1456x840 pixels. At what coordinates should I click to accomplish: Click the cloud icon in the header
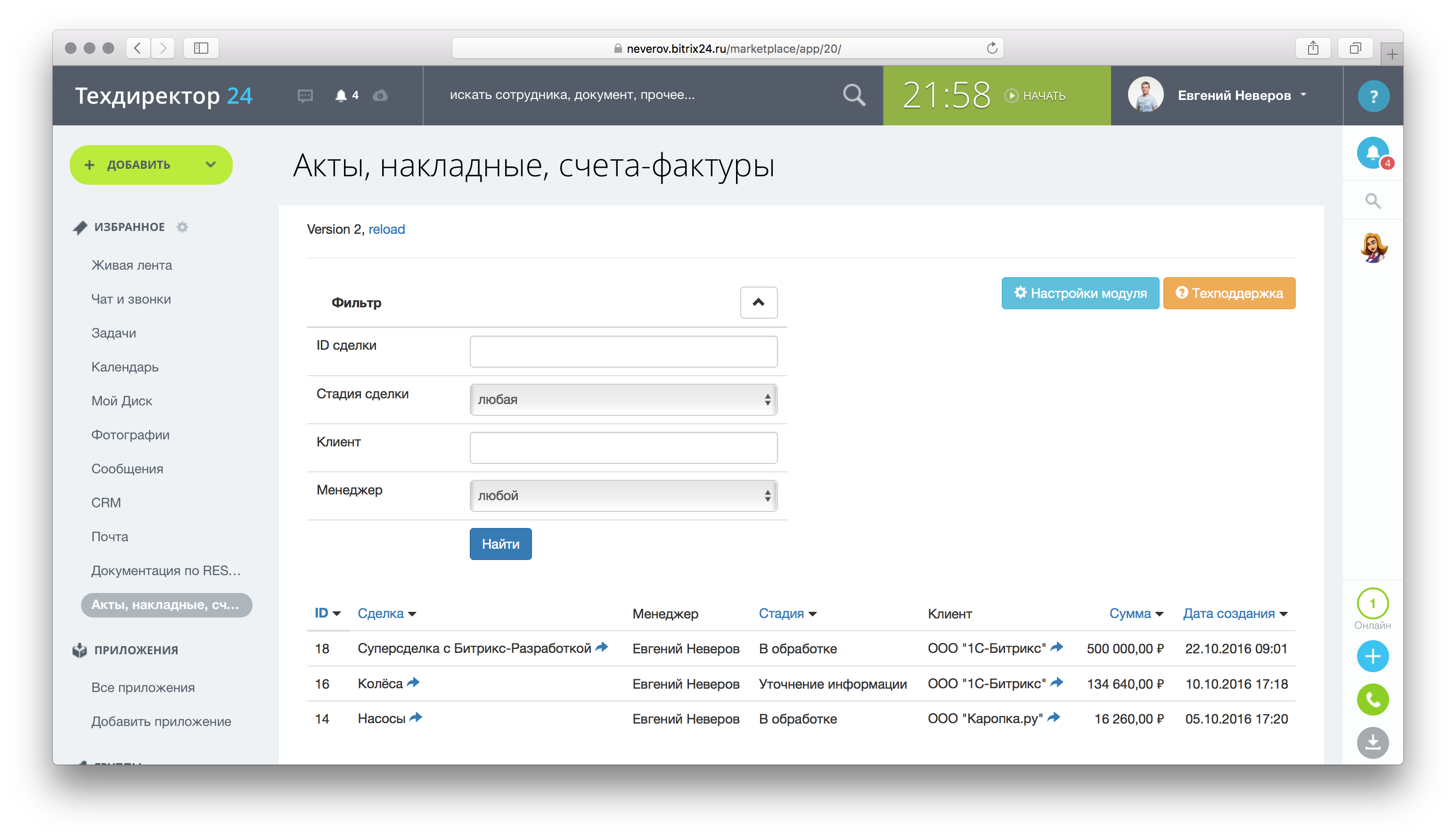click(x=380, y=96)
